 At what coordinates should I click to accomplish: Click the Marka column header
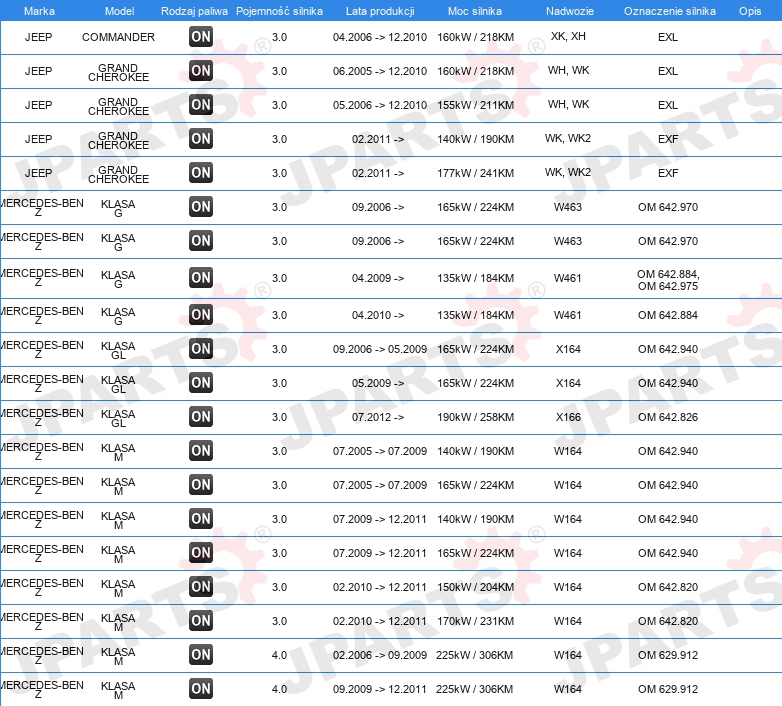[39, 11]
